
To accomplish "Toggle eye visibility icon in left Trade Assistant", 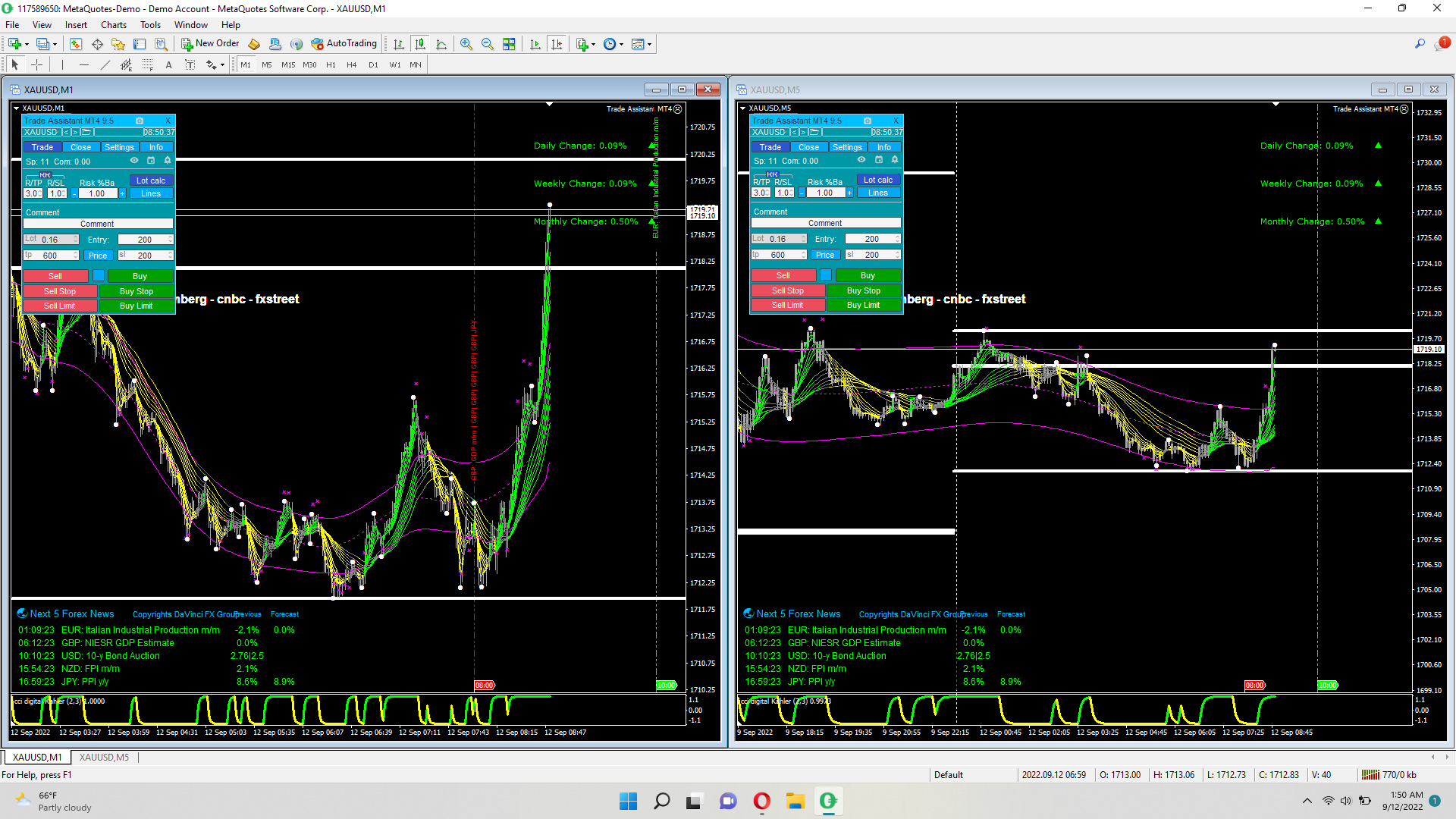I will tap(134, 161).
